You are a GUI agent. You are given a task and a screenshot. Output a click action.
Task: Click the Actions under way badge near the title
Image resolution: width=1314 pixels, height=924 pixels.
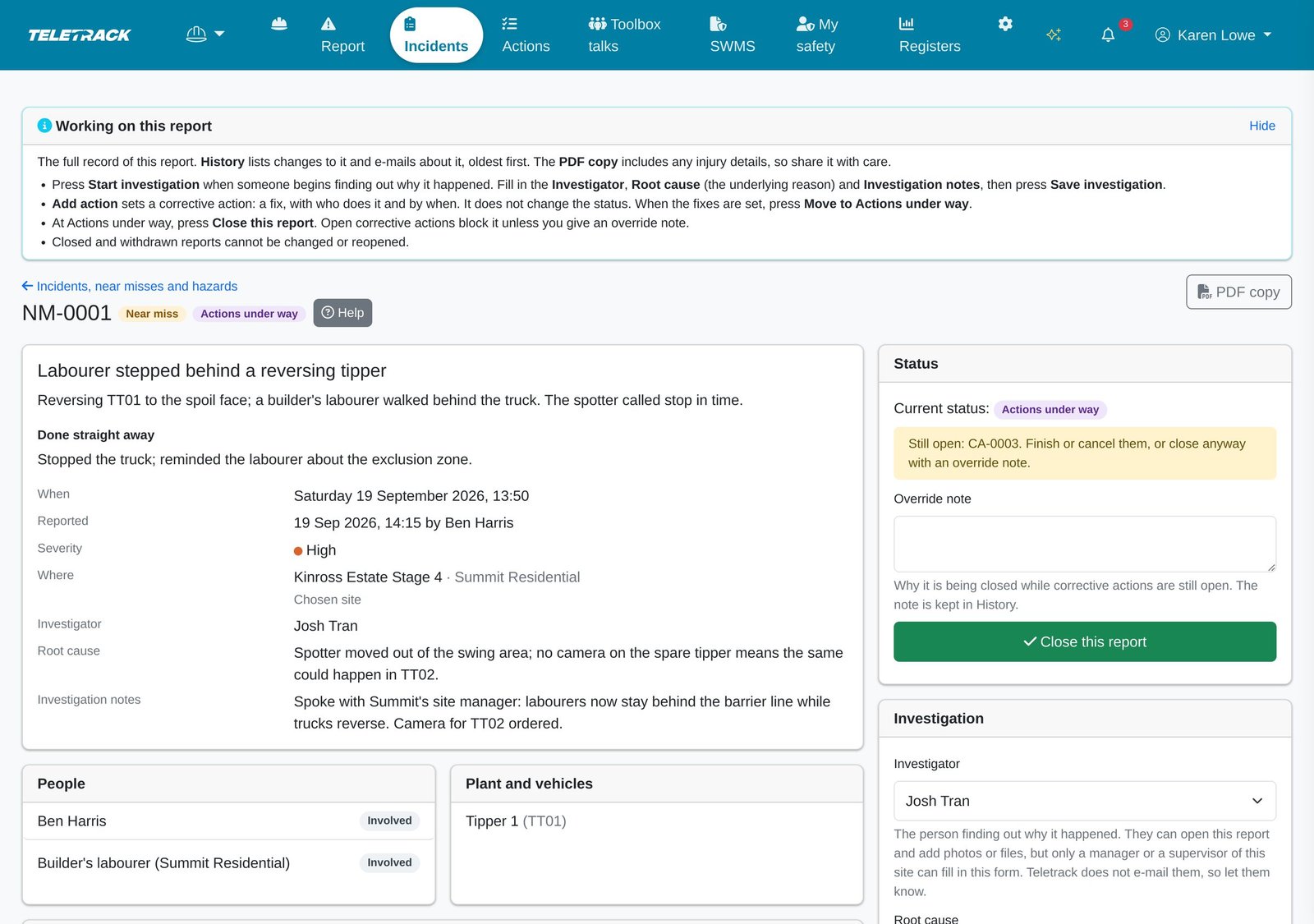pyautogui.click(x=249, y=314)
